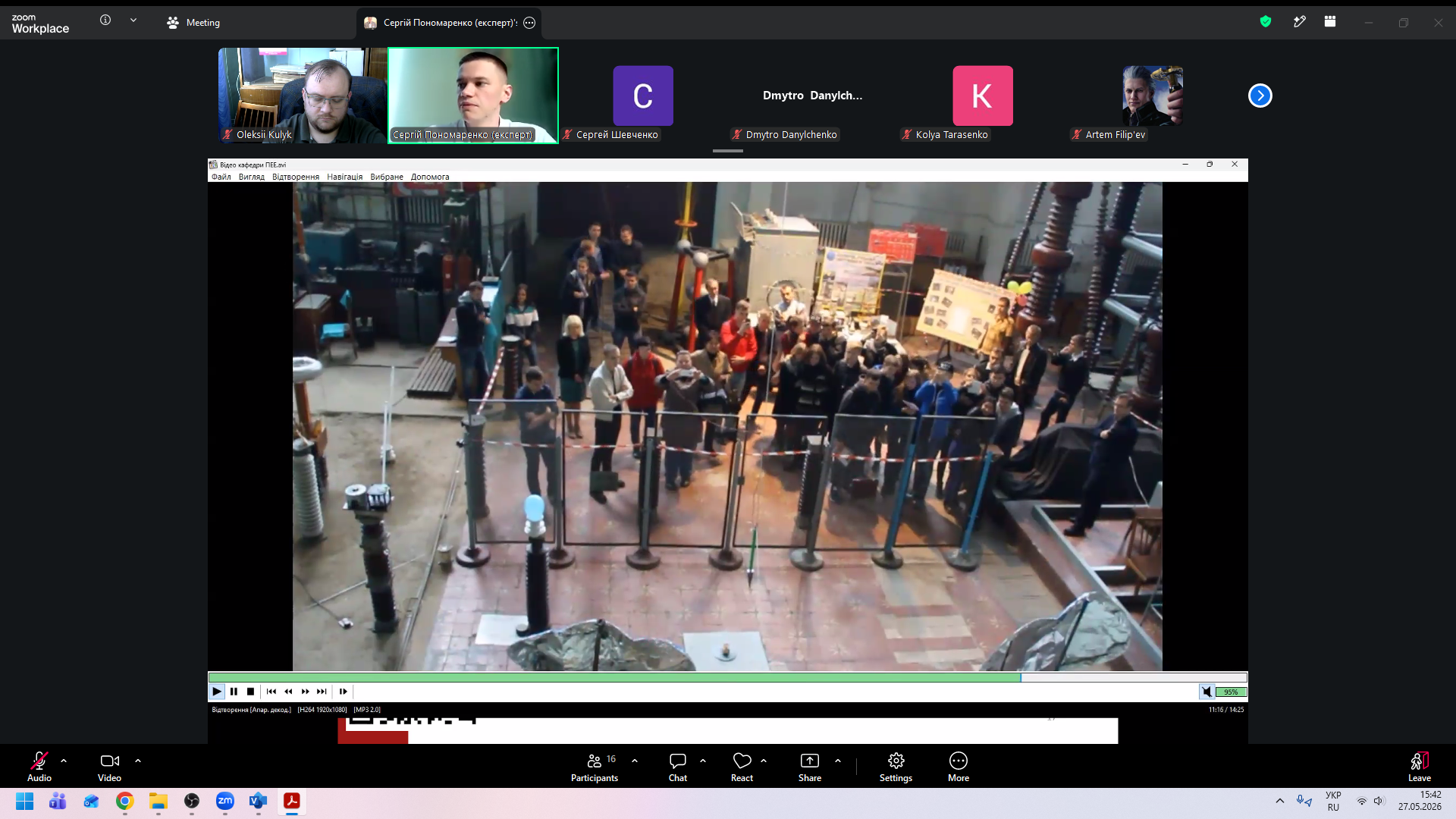Viewport: 1456px width, 819px height.
Task: Open More options button
Action: tap(959, 767)
